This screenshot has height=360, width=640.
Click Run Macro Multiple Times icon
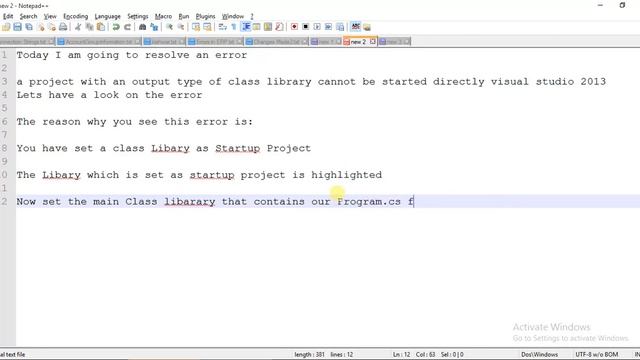pyautogui.click(x=329, y=27)
